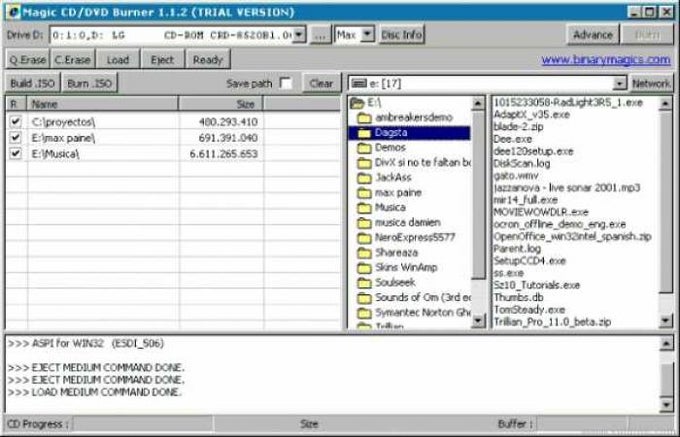Click the Name column header
The image size is (680, 437).
pos(102,104)
